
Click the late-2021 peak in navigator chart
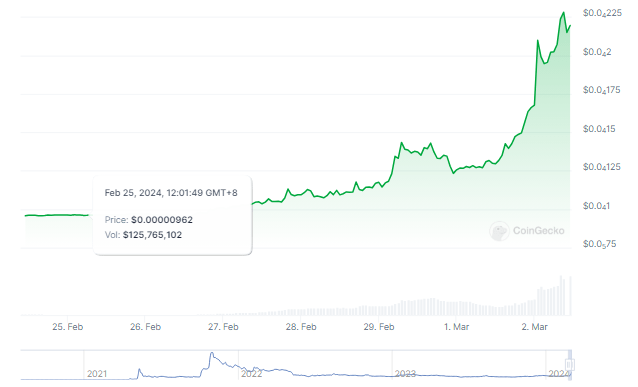(212, 353)
